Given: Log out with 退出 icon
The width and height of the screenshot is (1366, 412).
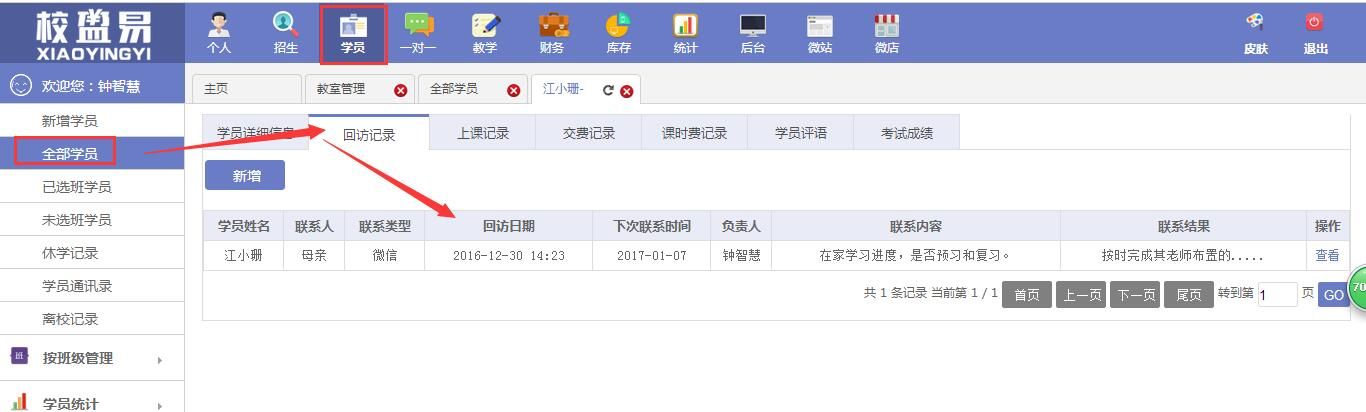Looking at the screenshot, I should [1315, 33].
